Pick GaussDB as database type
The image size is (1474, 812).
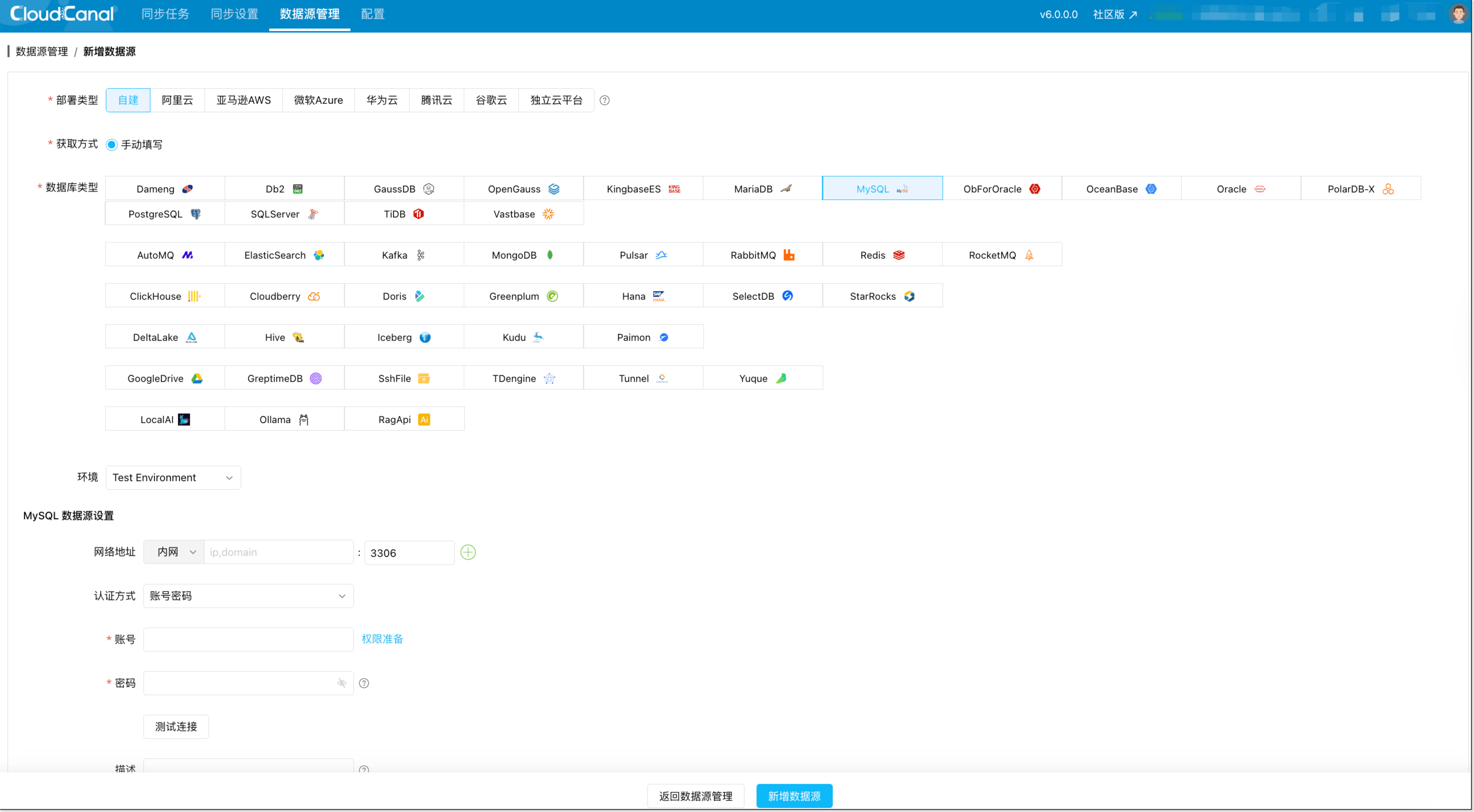pos(404,189)
